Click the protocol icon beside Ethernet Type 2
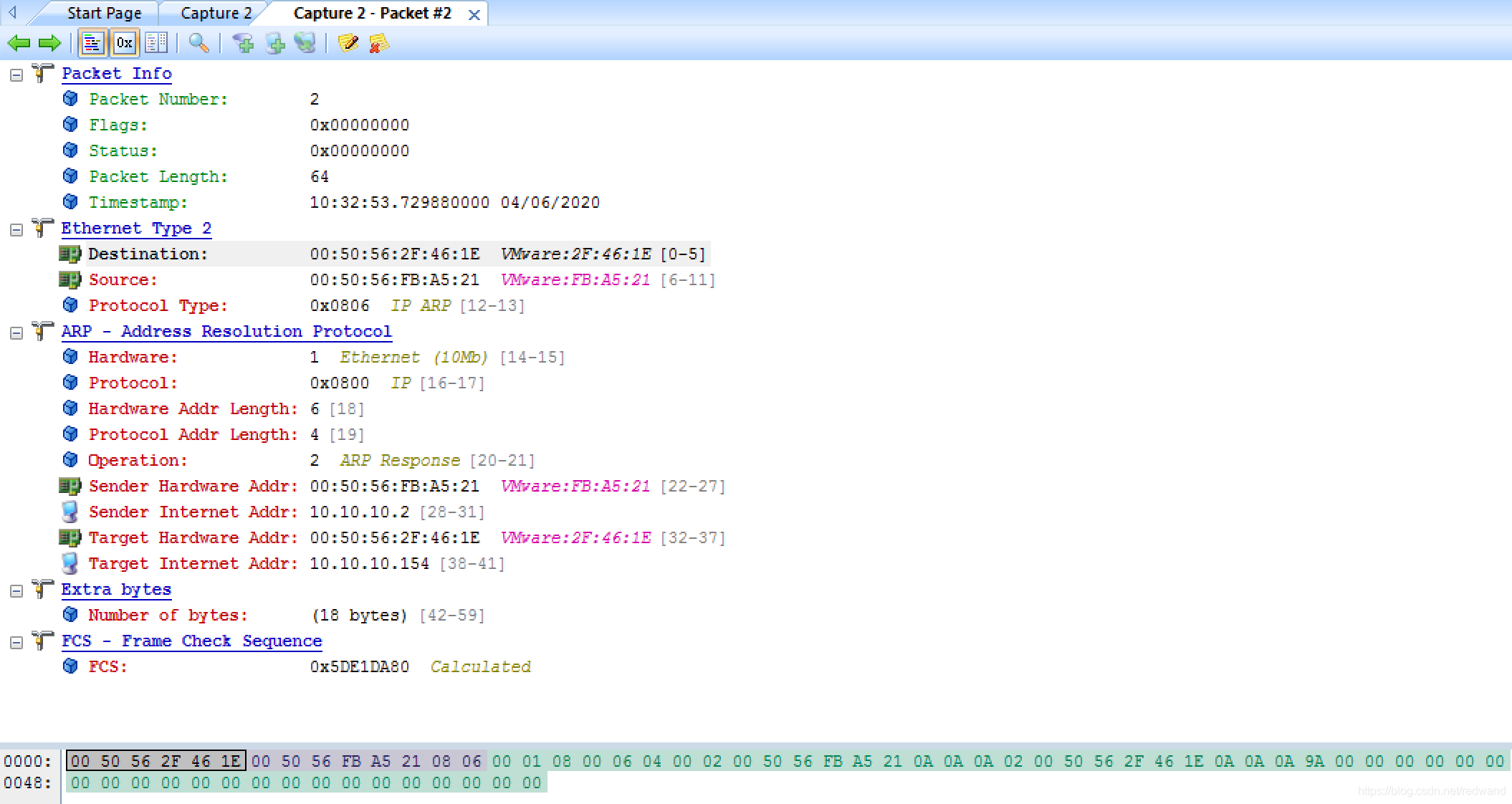 tap(43, 227)
